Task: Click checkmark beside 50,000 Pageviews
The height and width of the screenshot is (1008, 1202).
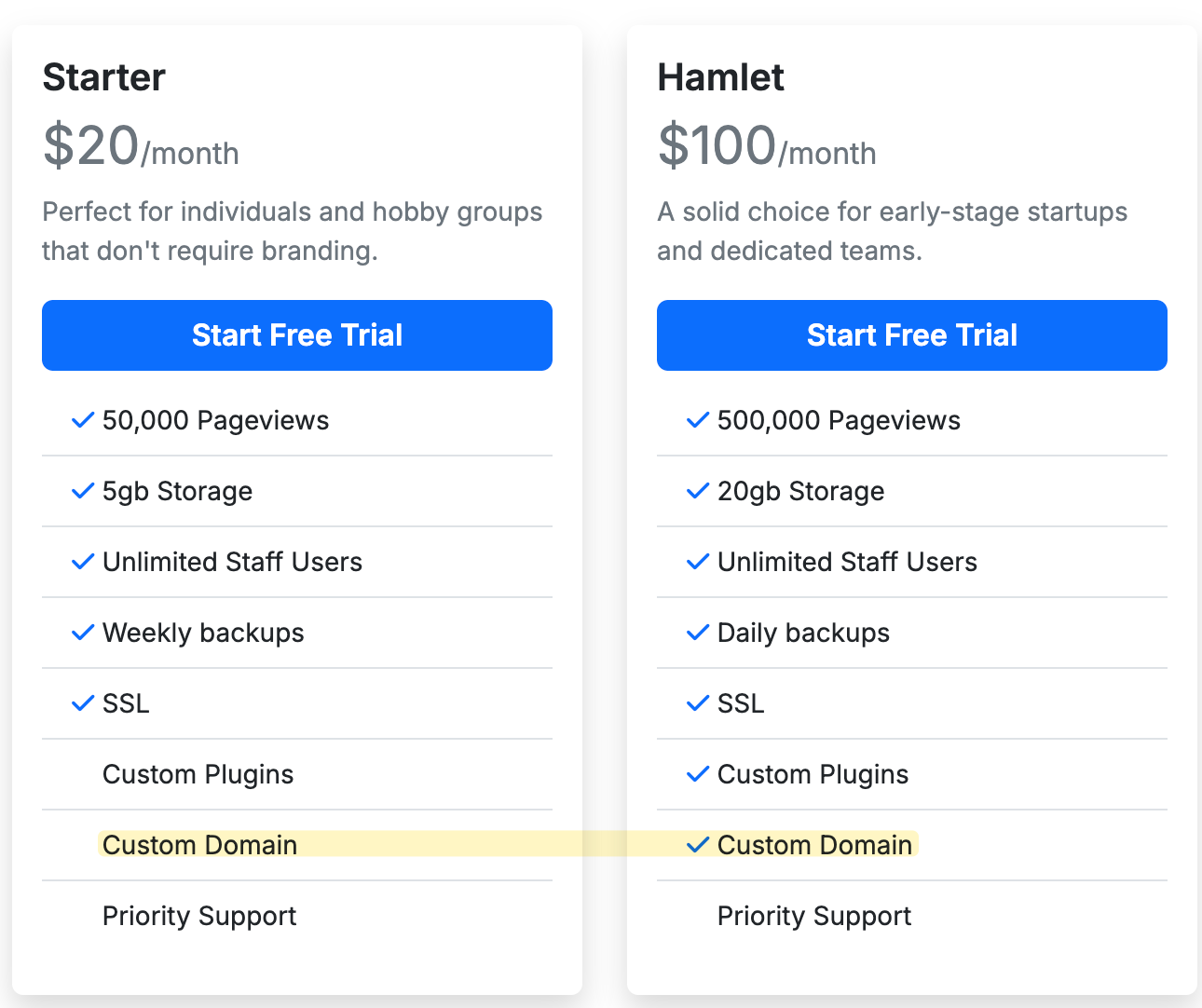Action: point(83,420)
